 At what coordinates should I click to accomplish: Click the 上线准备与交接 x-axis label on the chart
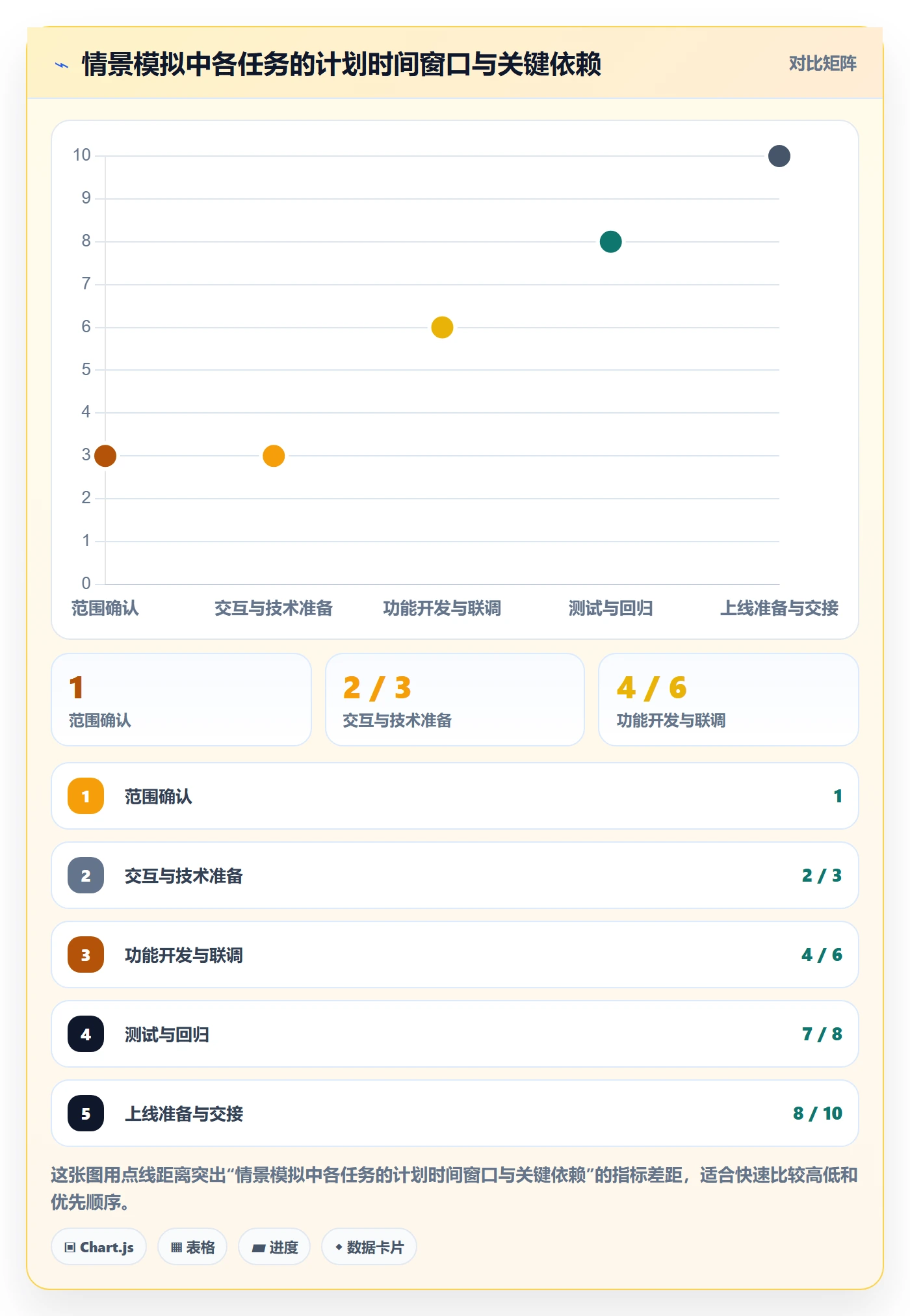coord(779,608)
